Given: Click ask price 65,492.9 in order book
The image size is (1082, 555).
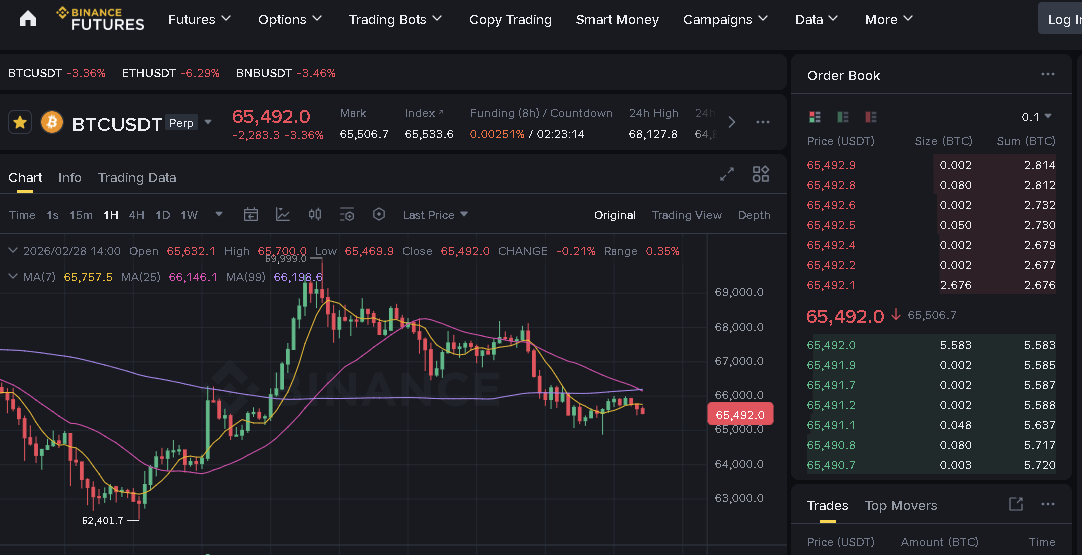Looking at the screenshot, I should [831, 165].
